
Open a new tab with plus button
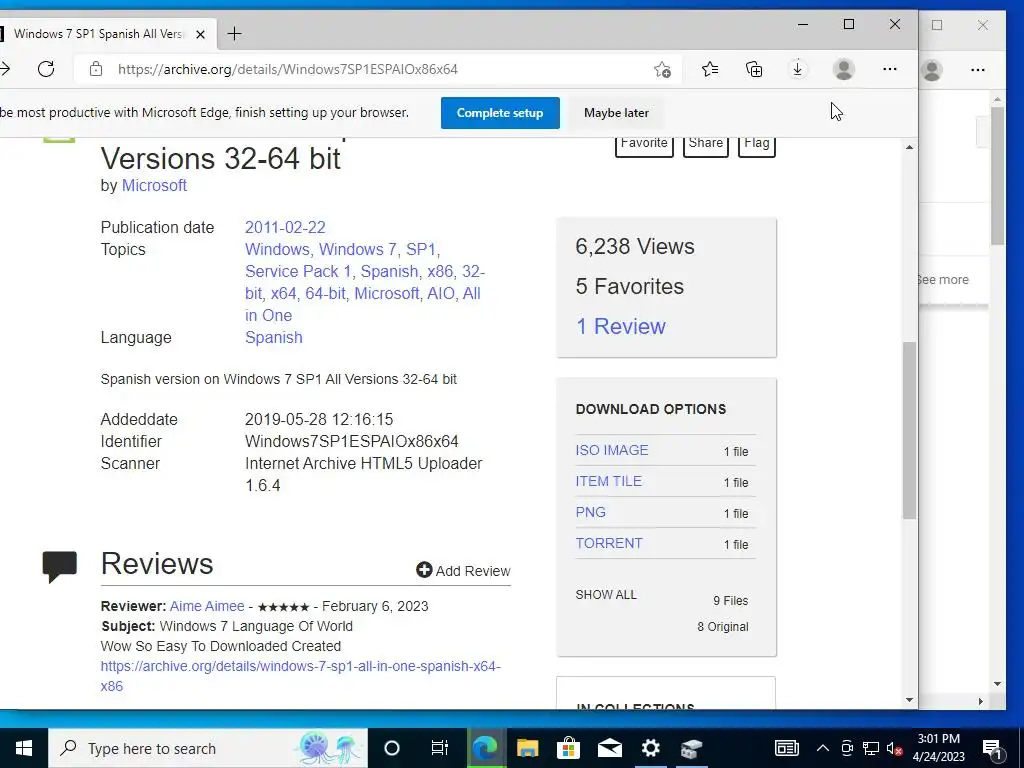234,33
